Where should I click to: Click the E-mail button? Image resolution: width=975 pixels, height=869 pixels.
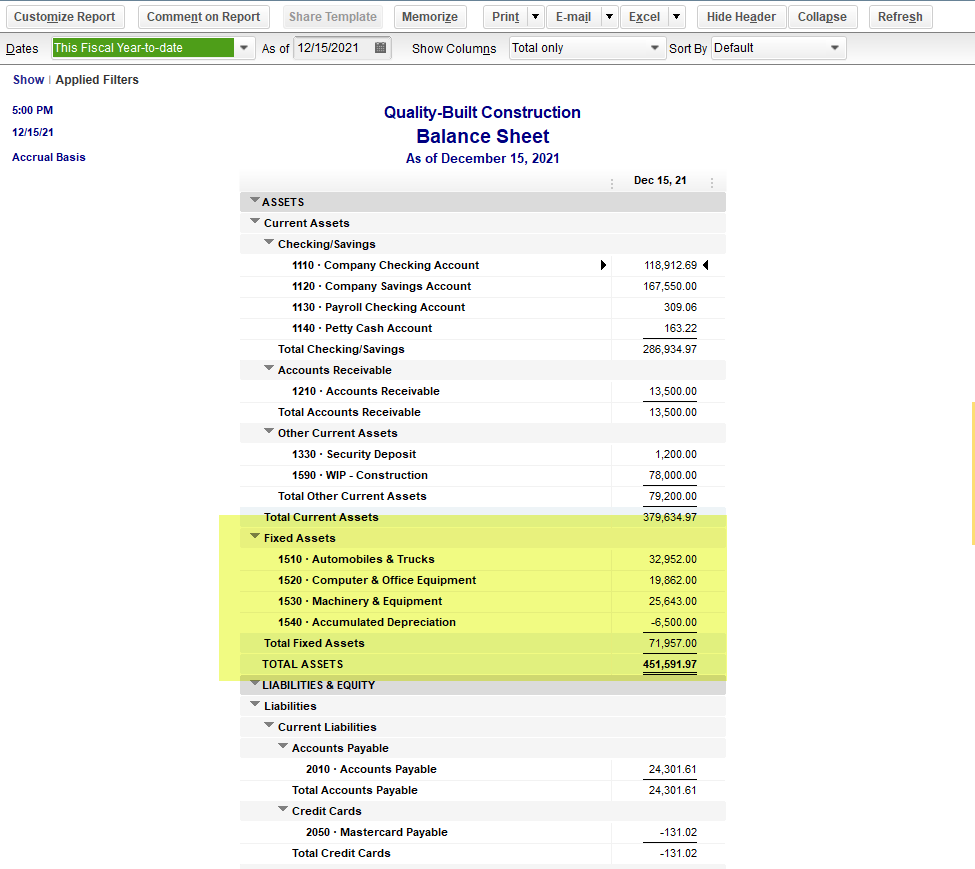tap(573, 17)
